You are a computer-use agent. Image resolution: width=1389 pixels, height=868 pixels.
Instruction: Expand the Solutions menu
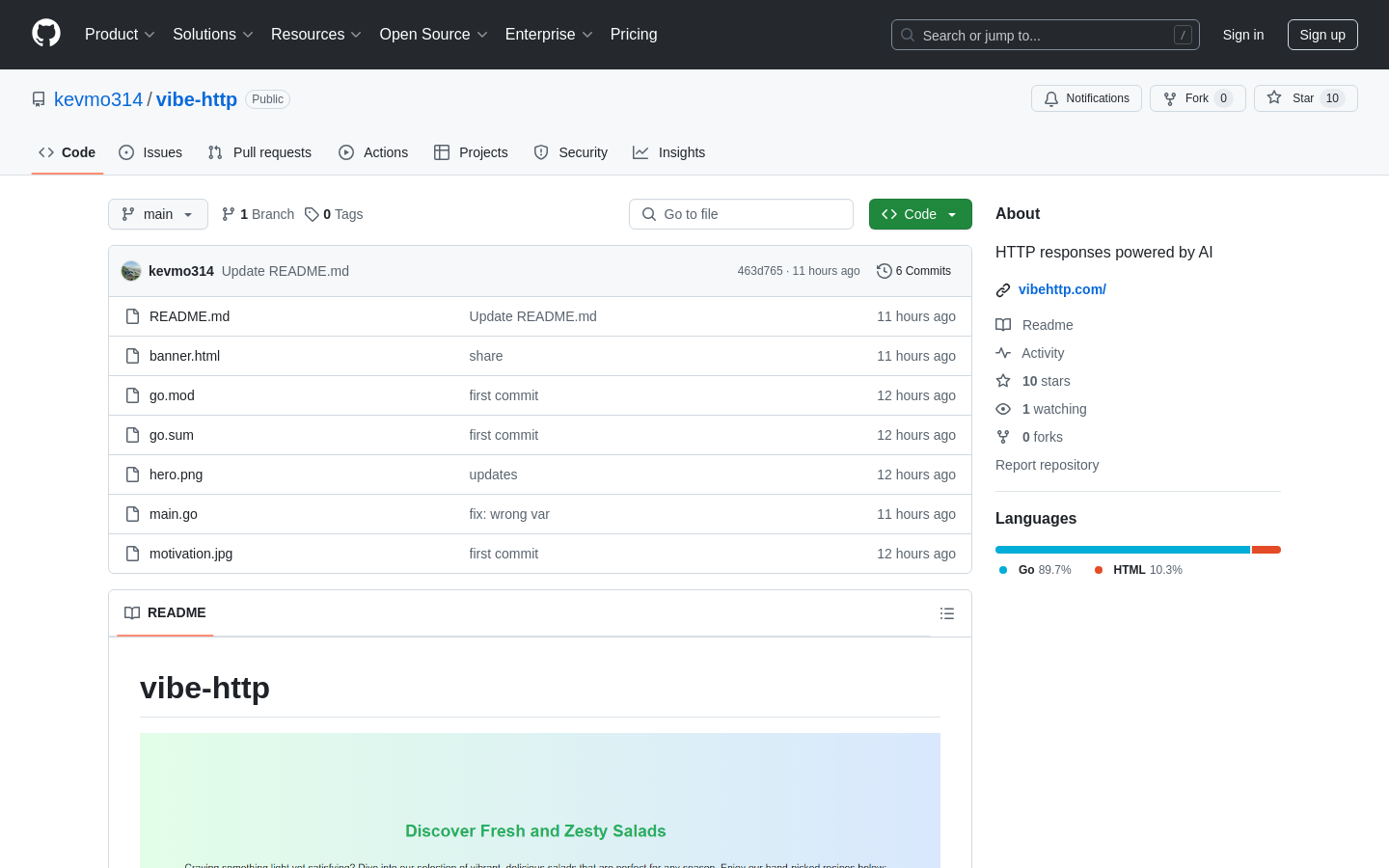[x=213, y=35]
